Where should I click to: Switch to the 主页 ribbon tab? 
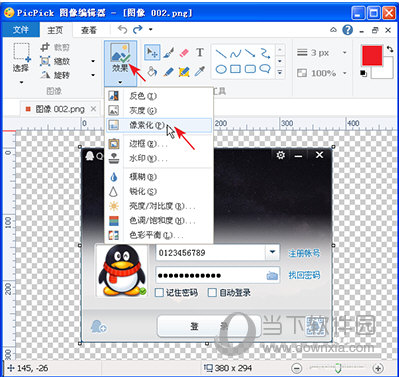[x=55, y=30]
